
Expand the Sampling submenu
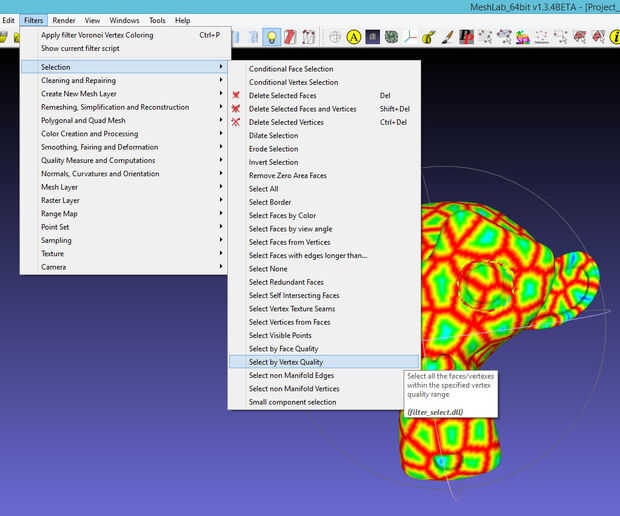[x=124, y=240]
